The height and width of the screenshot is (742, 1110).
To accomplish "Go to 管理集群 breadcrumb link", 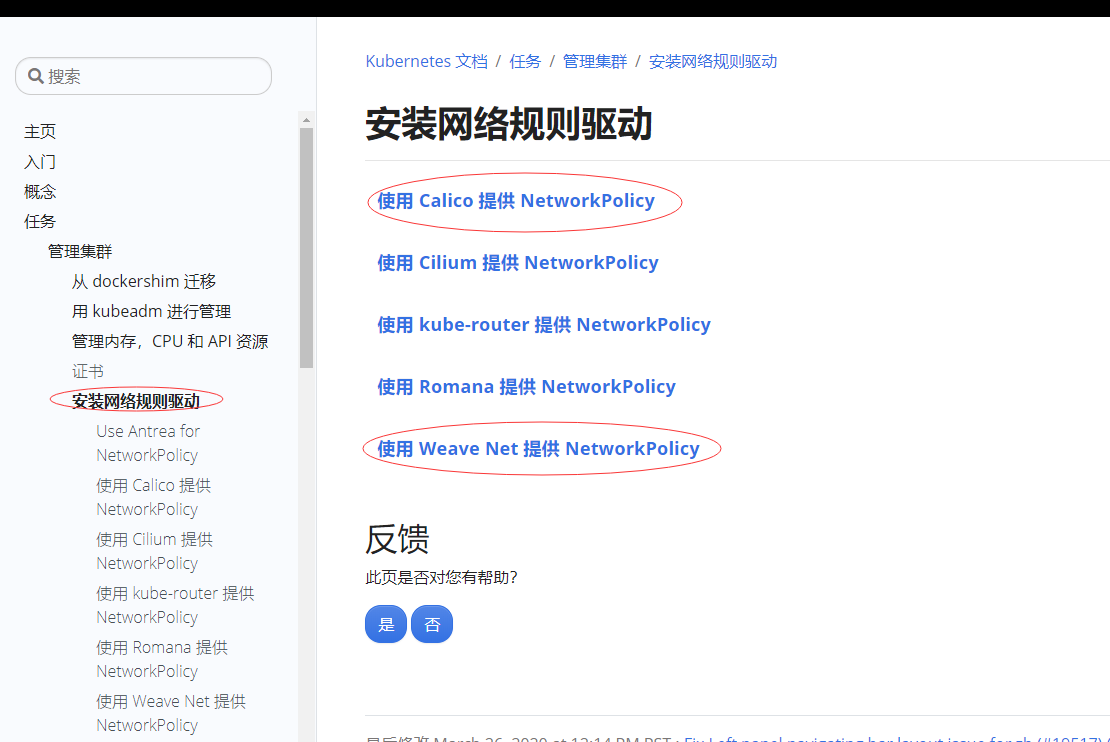I will pyautogui.click(x=595, y=62).
